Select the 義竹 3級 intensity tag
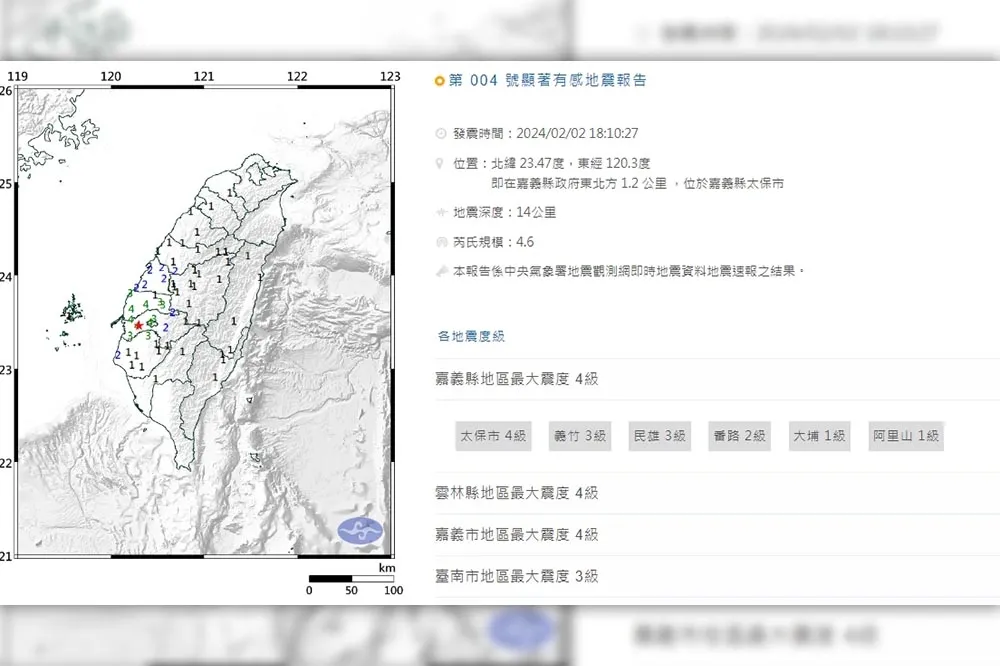Viewport: 1000px width, 666px height. point(580,436)
